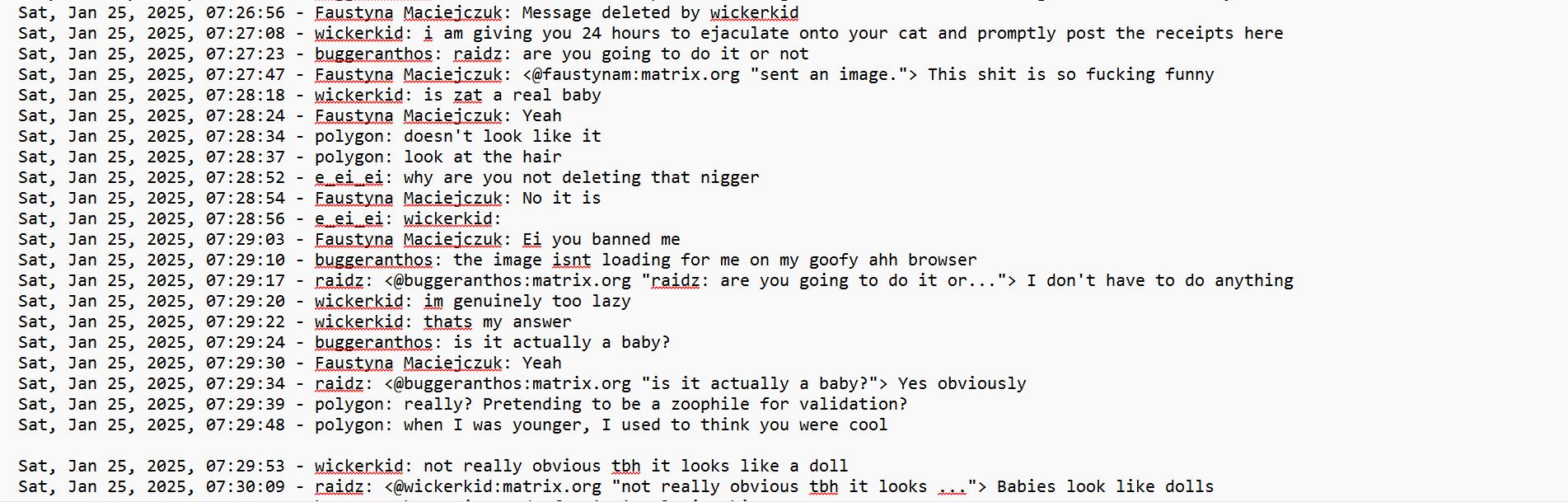Click the reply "Yeah" in the 07:28:24 line
Screen dimensions: 1568x502
coord(542,116)
